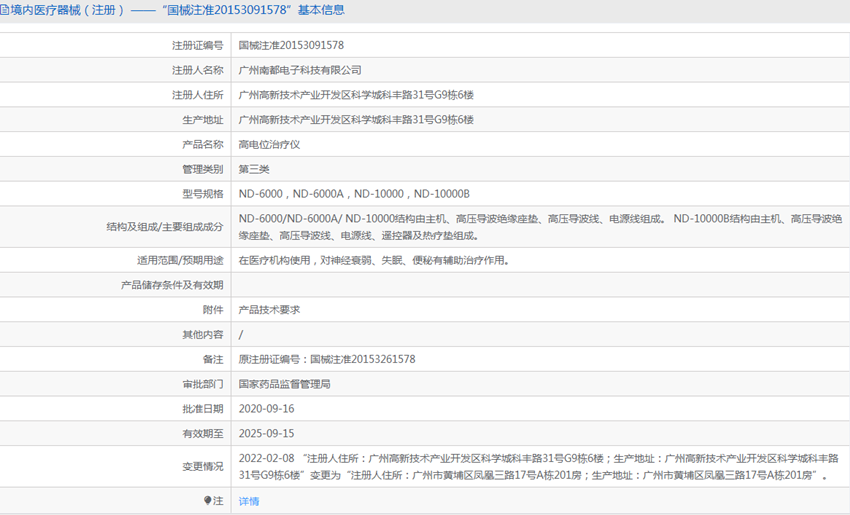The height and width of the screenshot is (515, 850).
Task: Select product name 高电位治疗仪
Action: [x=269, y=145]
